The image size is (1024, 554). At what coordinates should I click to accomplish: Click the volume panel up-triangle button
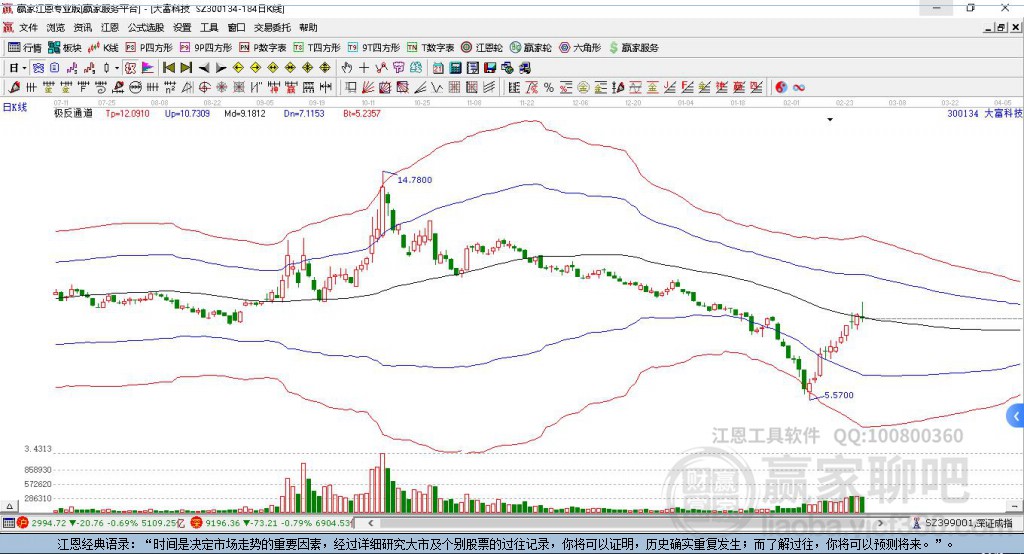pos(9,506)
